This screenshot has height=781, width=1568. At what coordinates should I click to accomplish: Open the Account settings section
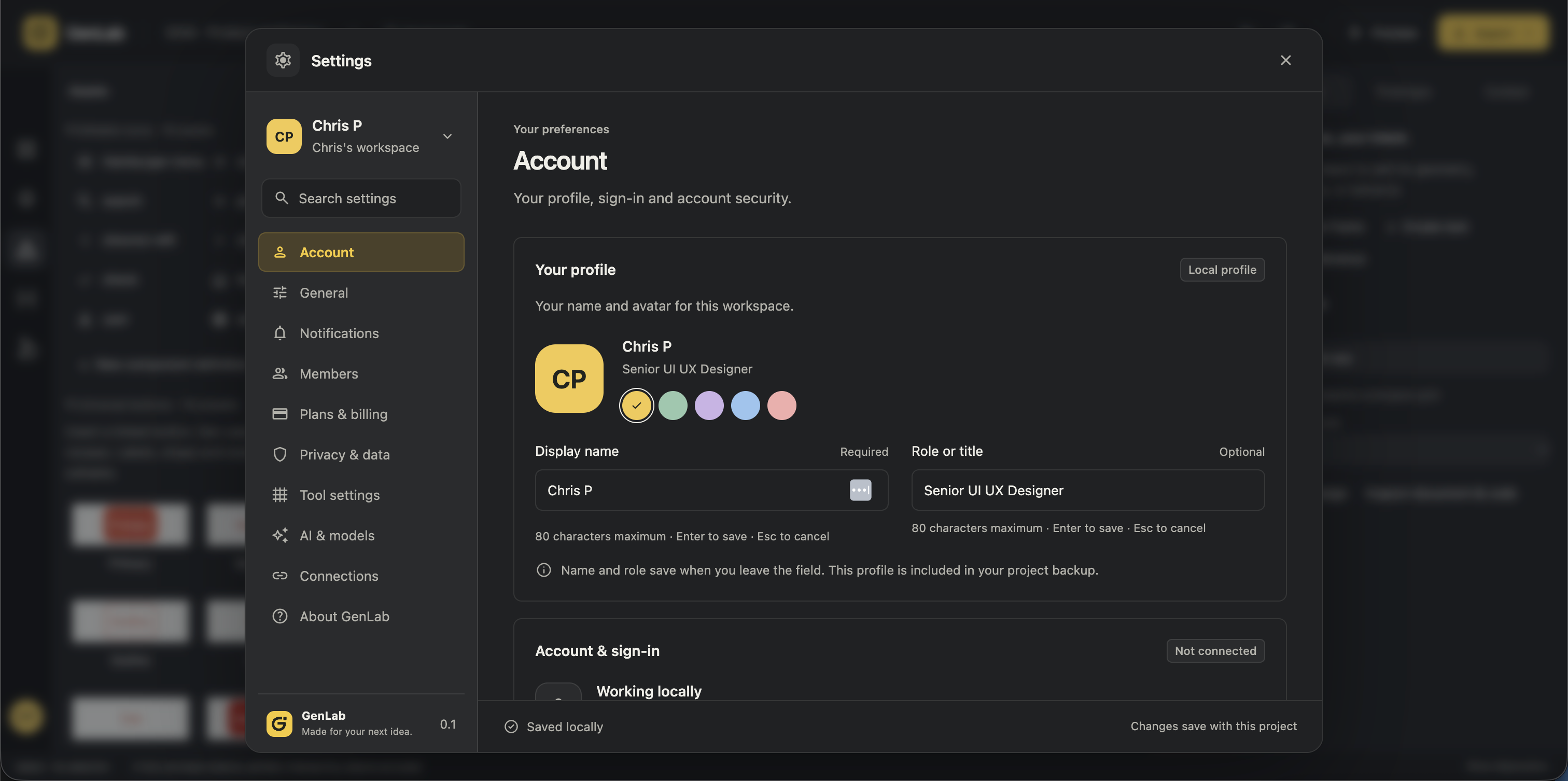coord(361,252)
